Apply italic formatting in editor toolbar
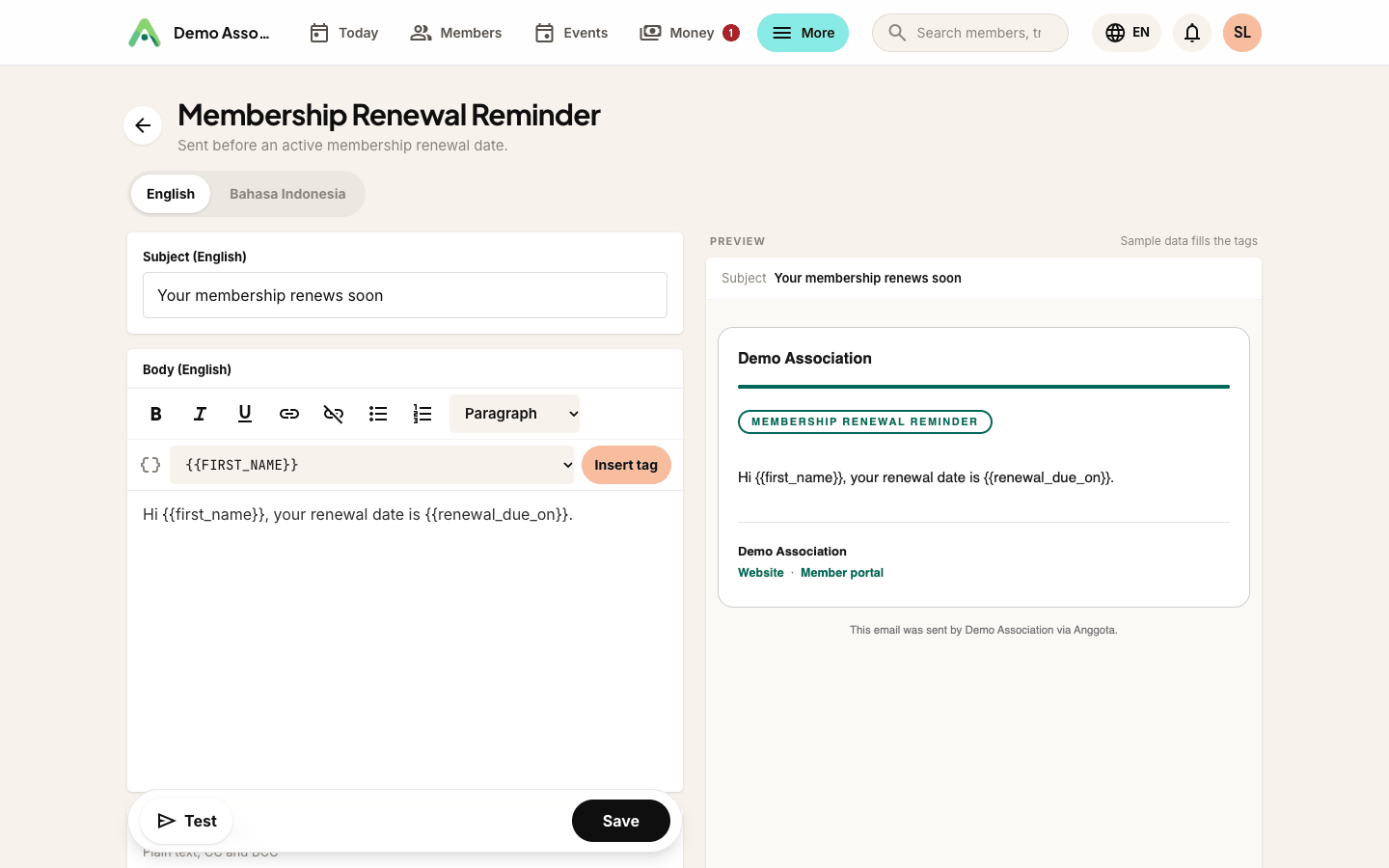This screenshot has width=1389, height=868. (201, 414)
